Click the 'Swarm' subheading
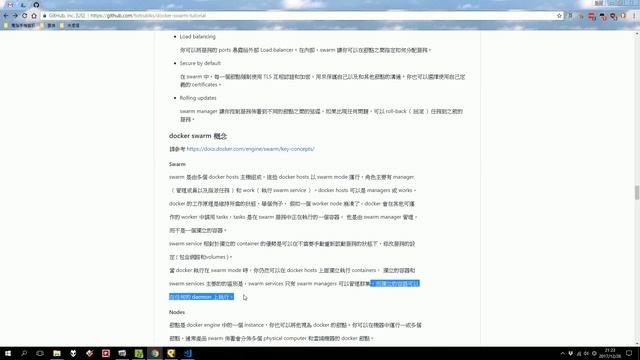 tap(177, 164)
